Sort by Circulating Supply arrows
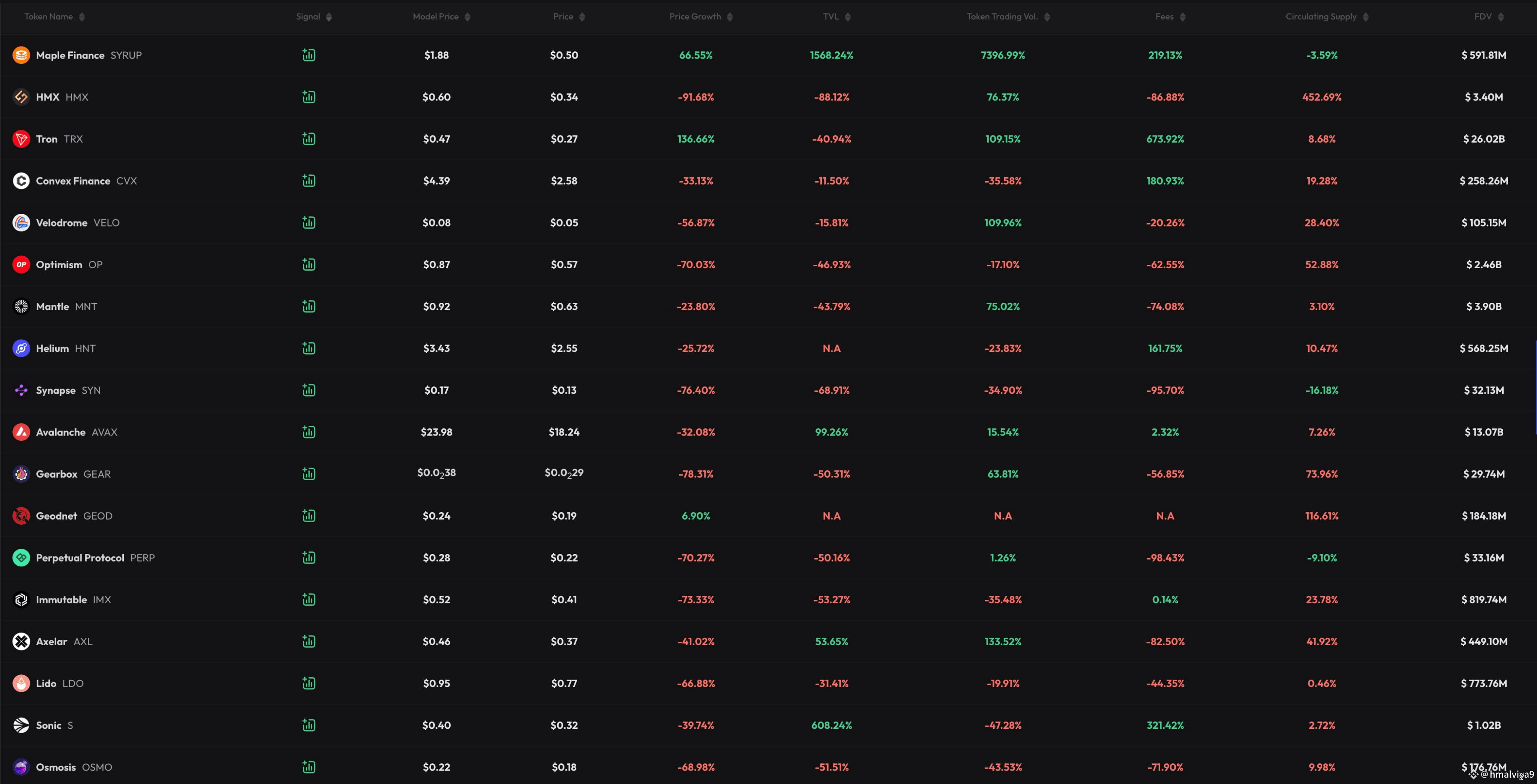Screen dimensions: 1537x784 click(1365, 17)
